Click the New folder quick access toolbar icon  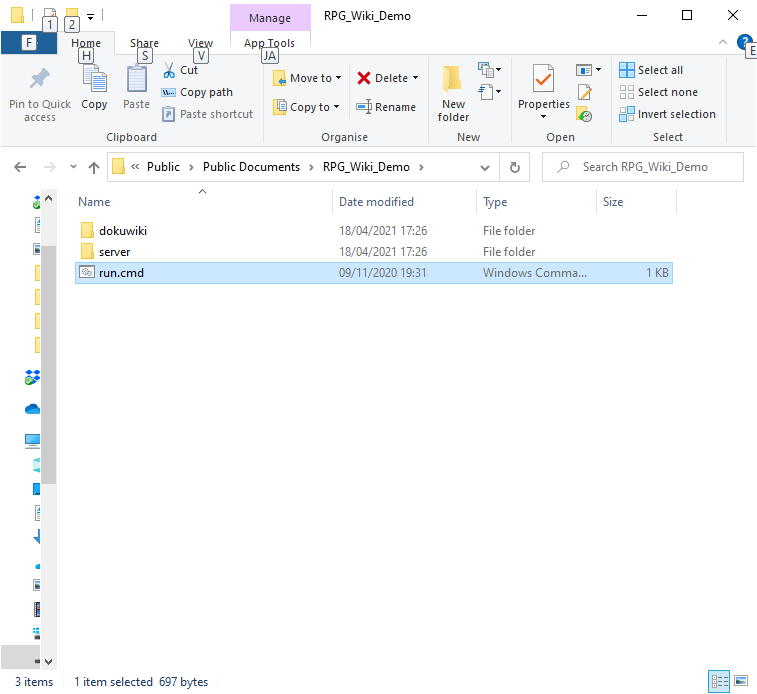[71, 15]
